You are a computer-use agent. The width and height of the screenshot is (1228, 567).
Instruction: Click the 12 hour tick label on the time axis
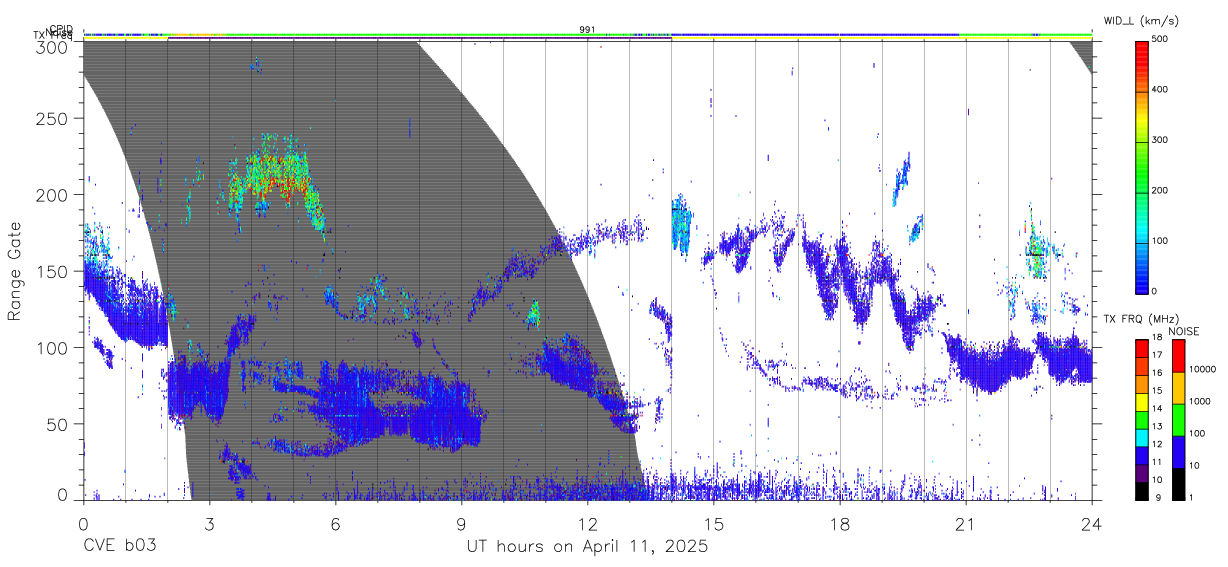[x=587, y=523]
